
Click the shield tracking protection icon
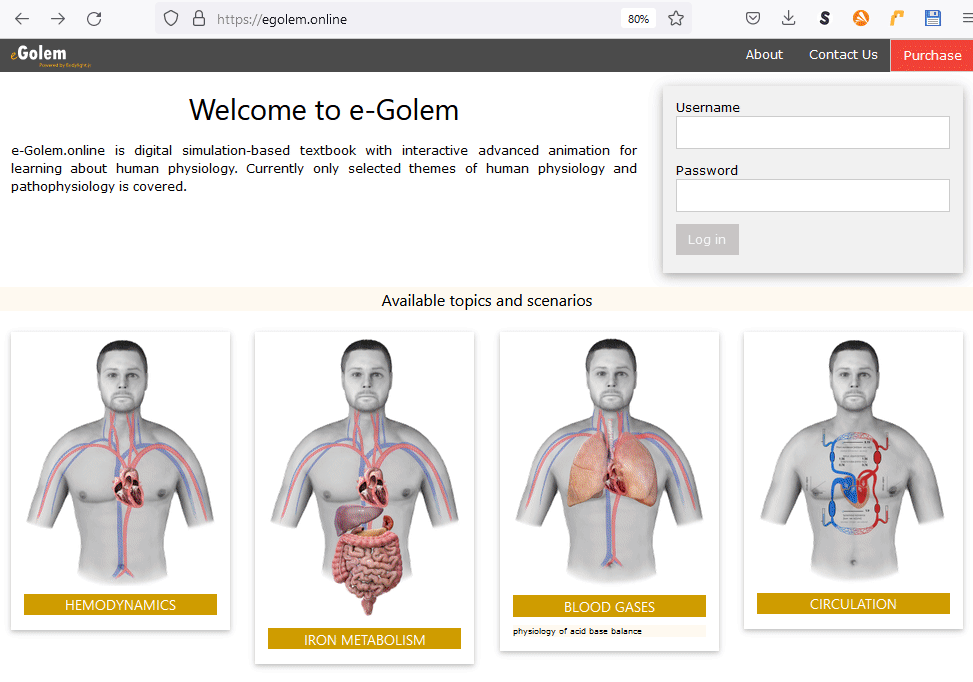(x=171, y=18)
